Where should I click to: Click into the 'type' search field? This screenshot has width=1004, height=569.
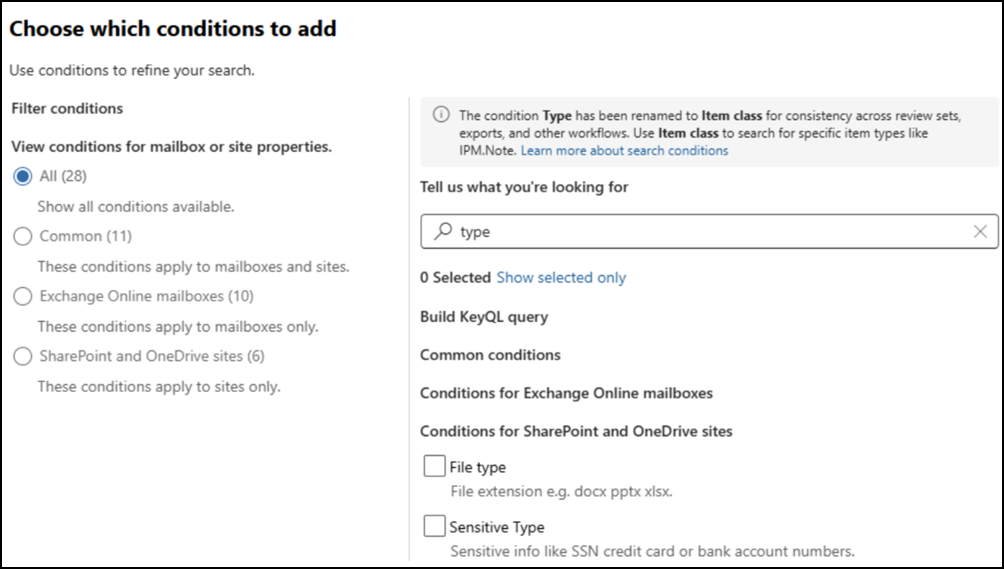click(x=700, y=231)
